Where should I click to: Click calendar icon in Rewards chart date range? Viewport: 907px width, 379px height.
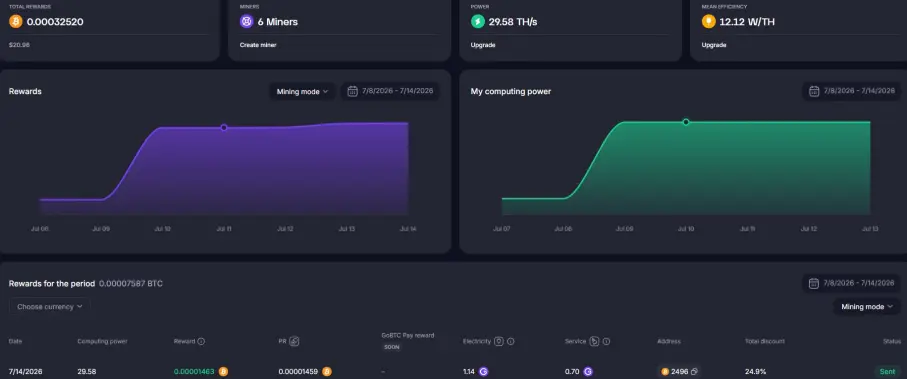[x=352, y=91]
